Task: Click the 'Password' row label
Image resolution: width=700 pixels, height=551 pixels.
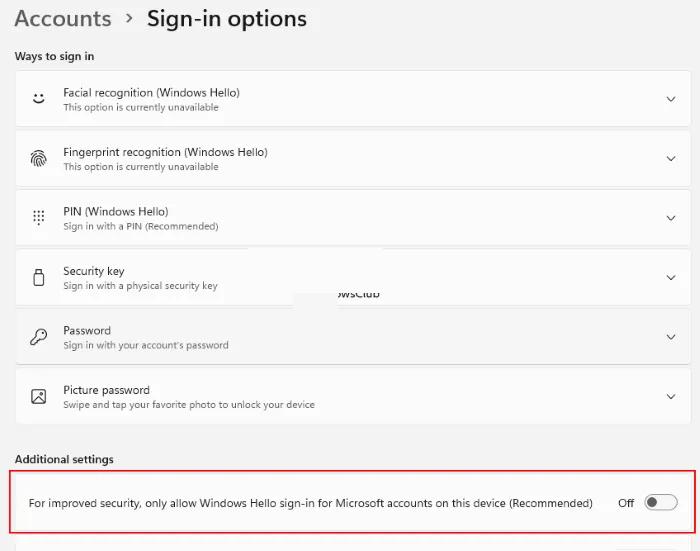Action: click(x=87, y=330)
